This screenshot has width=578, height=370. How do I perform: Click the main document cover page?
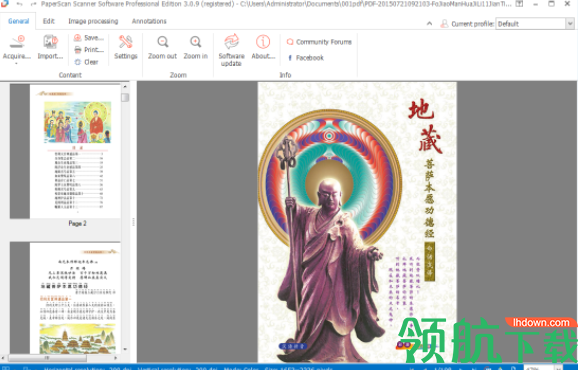(357, 222)
